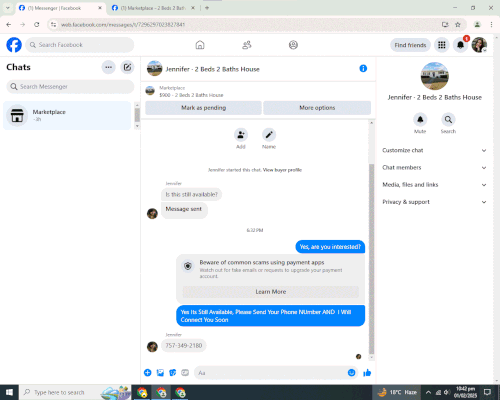Click Learn More on scam warning

(x=271, y=292)
